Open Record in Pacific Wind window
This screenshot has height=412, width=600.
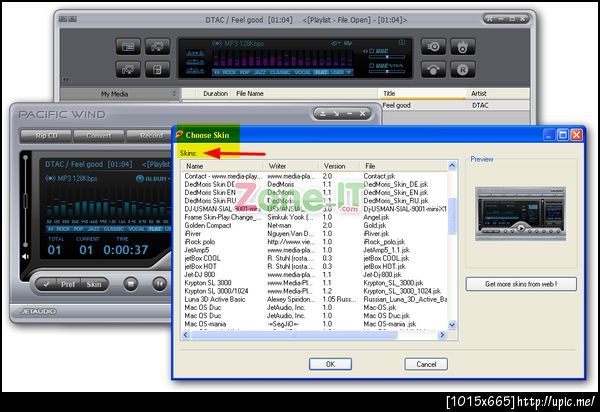point(151,135)
